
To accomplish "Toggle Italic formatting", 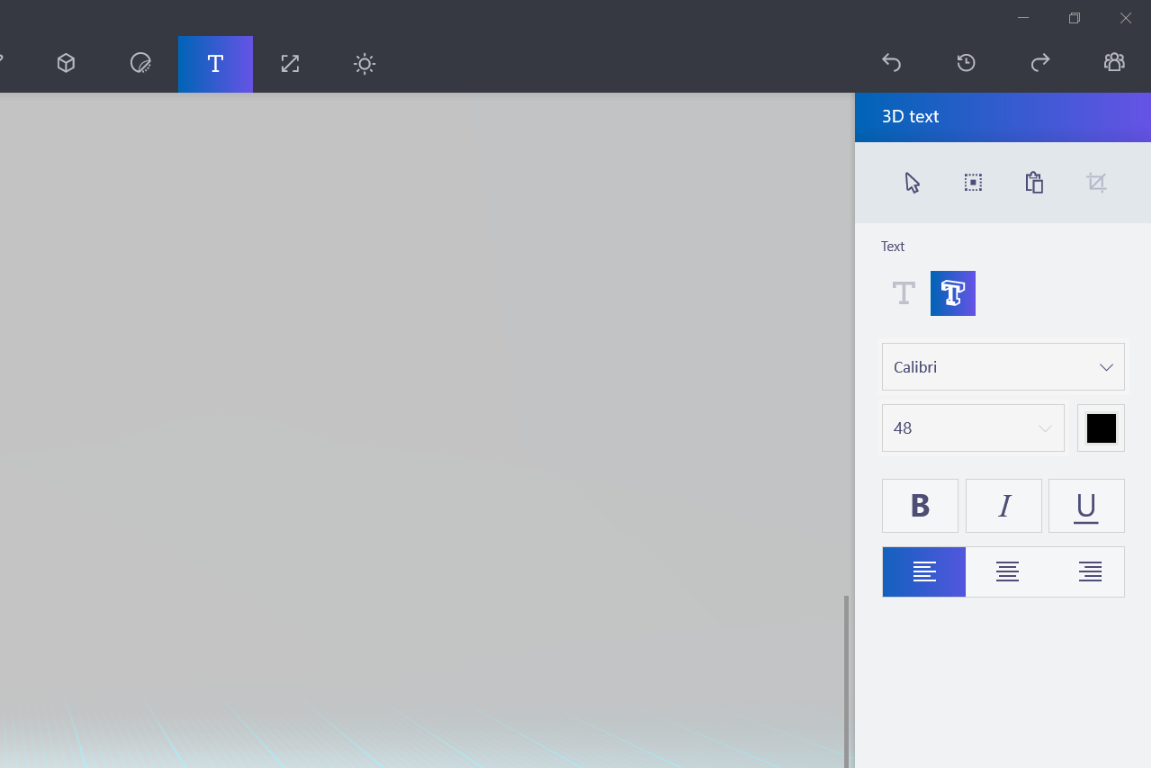I will point(1003,506).
